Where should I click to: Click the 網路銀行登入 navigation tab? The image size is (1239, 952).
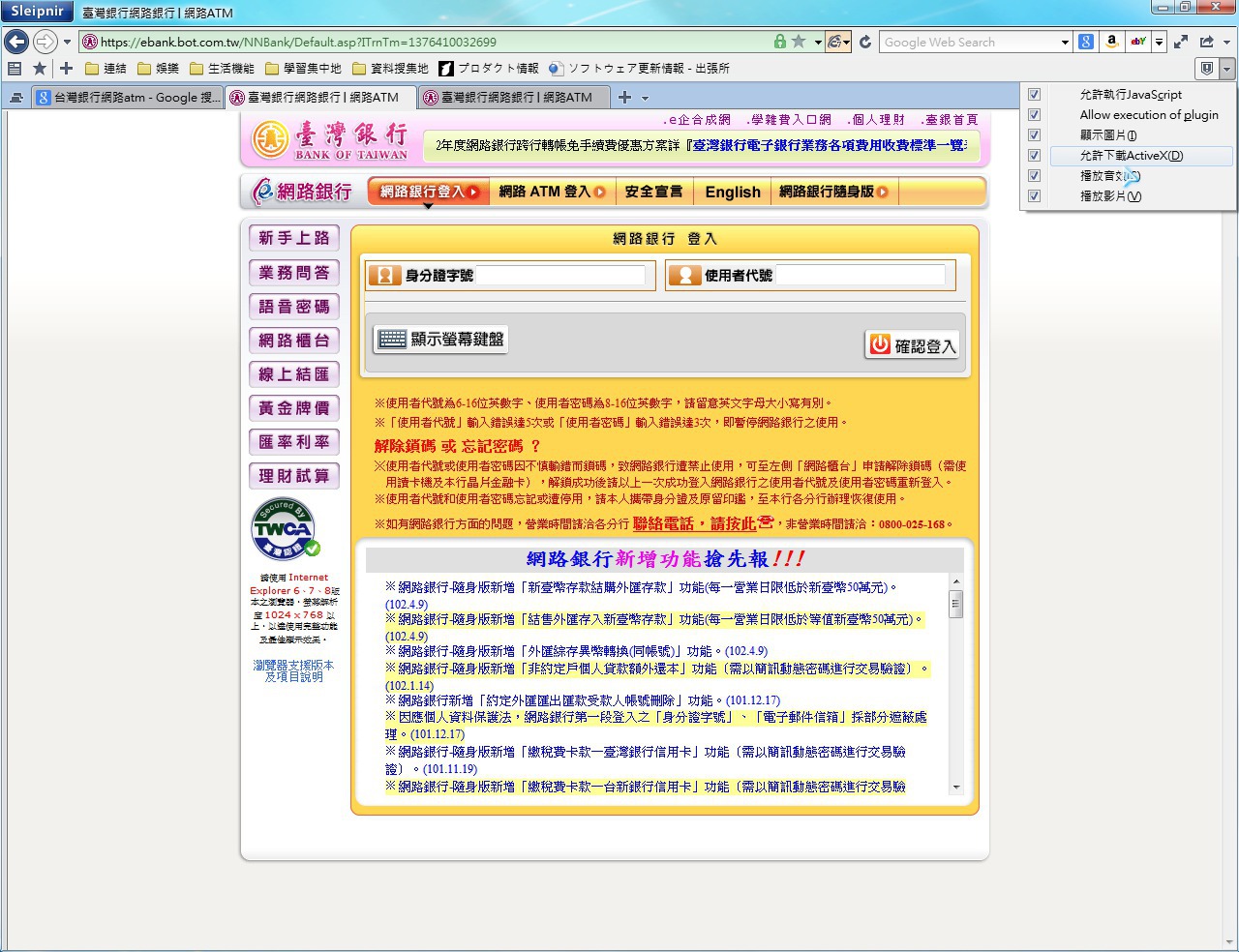coord(428,192)
